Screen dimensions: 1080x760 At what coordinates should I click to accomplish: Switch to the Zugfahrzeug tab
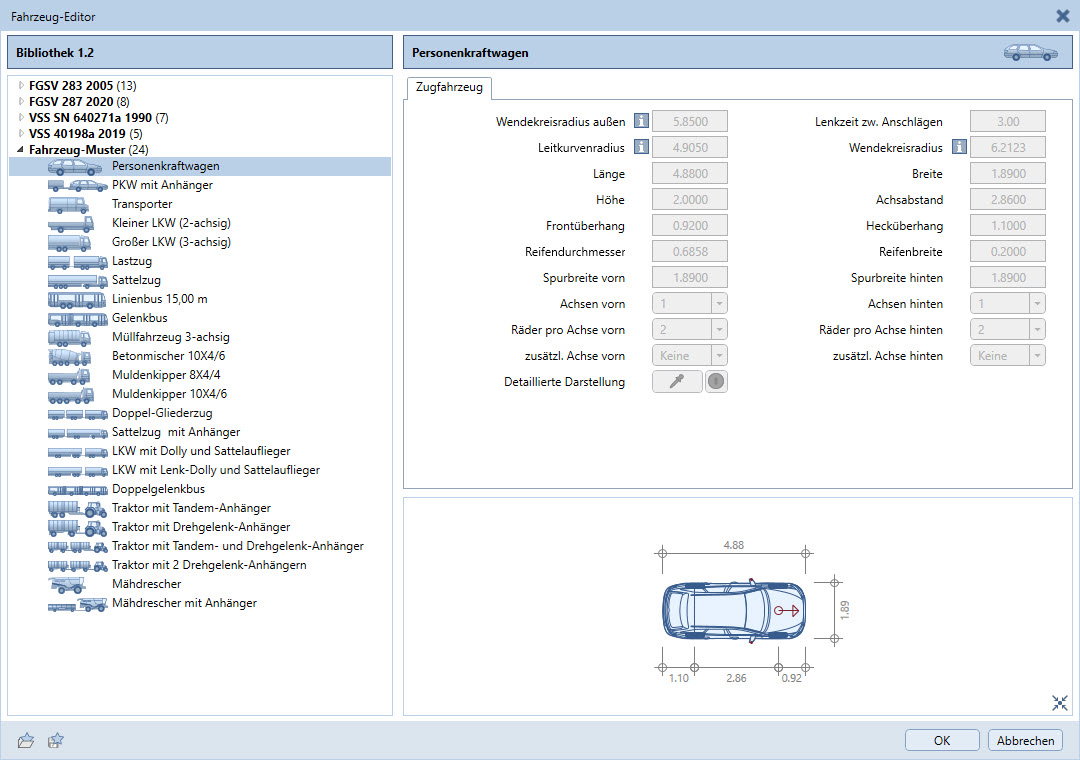(x=449, y=88)
